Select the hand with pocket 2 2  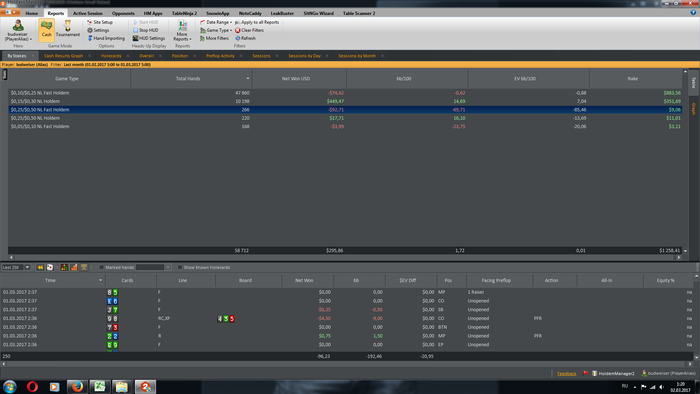345,336
